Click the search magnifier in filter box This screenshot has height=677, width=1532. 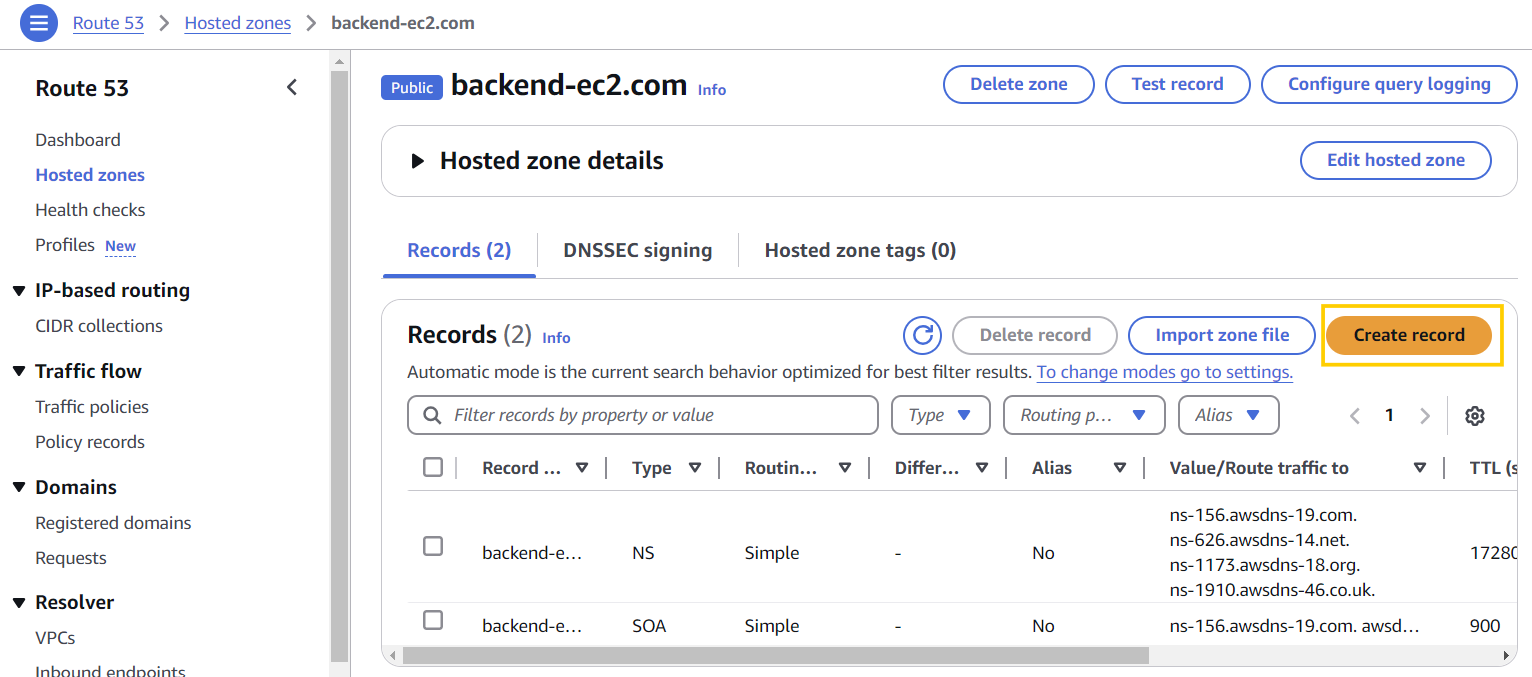pyautogui.click(x=432, y=415)
